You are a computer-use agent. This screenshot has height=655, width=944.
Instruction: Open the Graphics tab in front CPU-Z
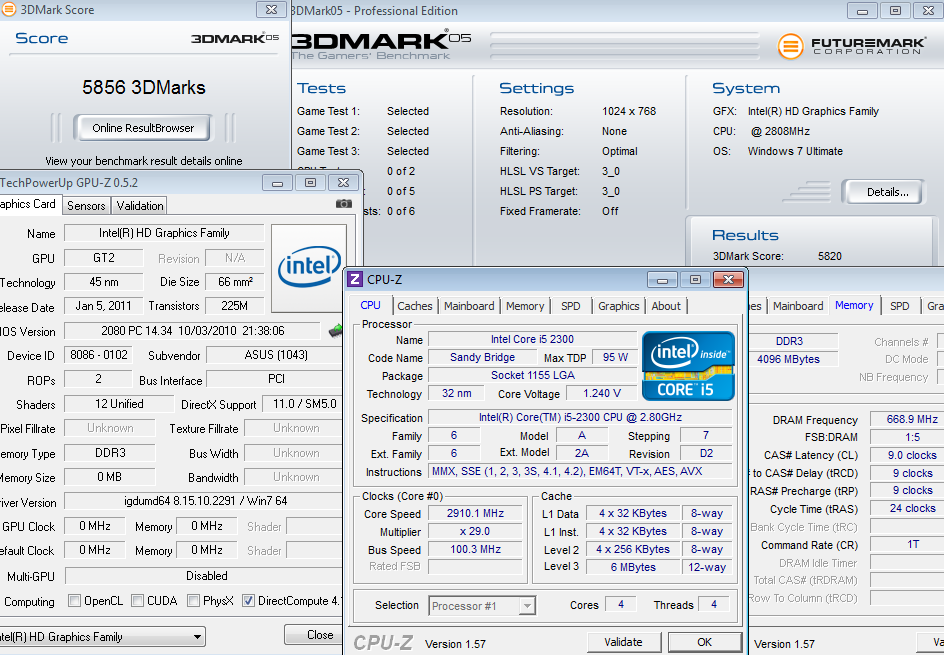[618, 306]
